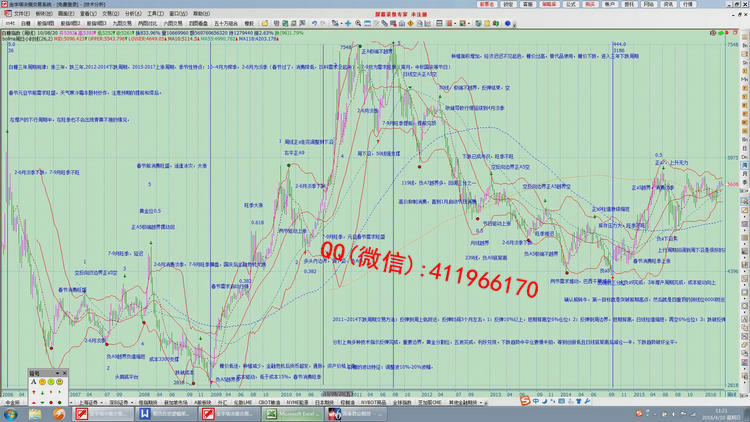Click the 六图交易 layout button
This screenshot has width=750, height=422.
click(x=173, y=23)
